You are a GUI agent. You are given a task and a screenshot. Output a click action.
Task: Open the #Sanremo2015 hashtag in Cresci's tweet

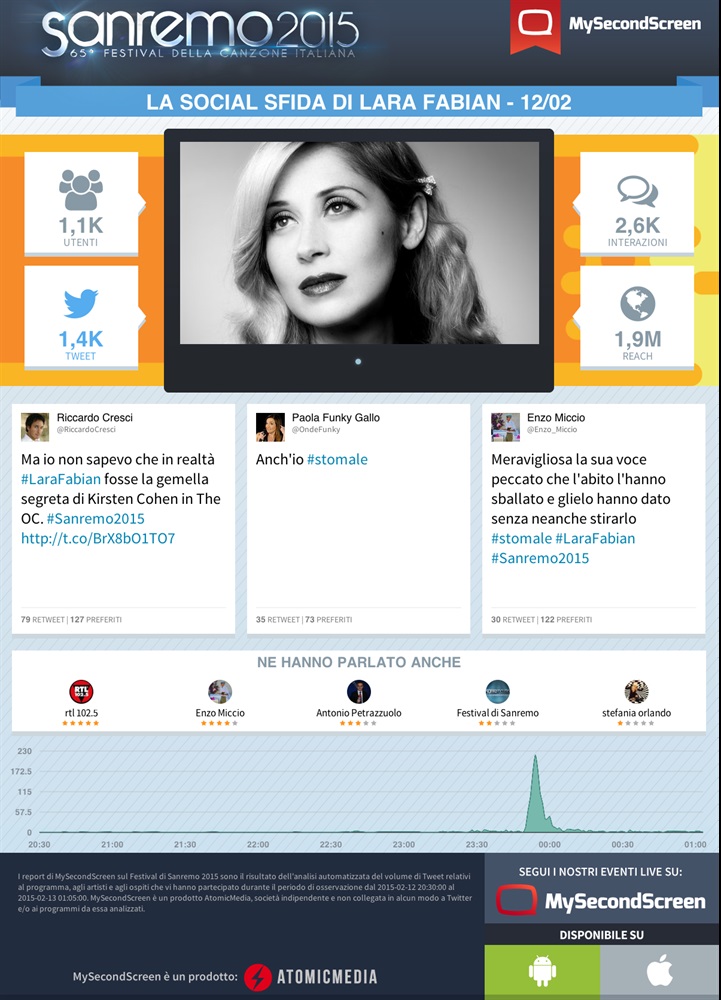[x=96, y=518]
